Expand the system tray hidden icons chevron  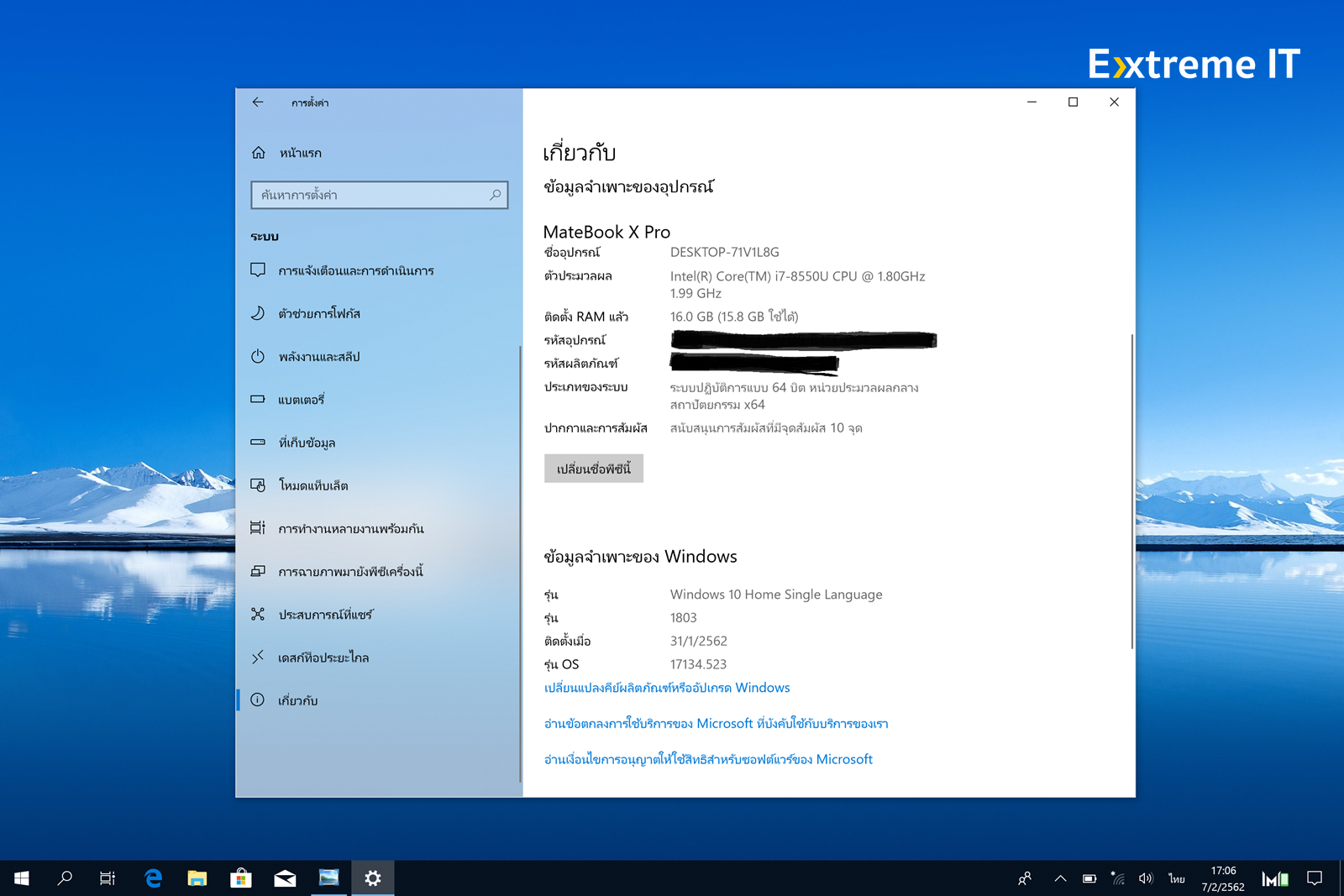coord(1060,878)
